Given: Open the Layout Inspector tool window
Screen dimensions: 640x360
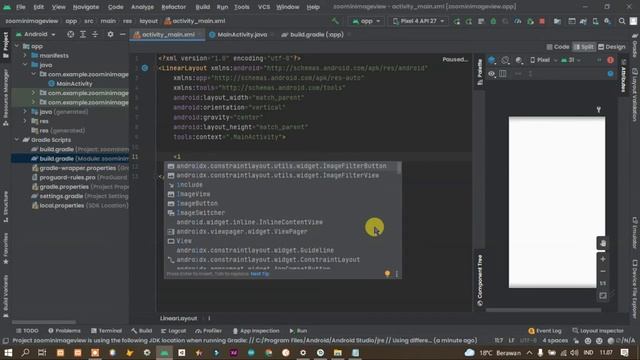Looking at the screenshot, I should point(598,331).
